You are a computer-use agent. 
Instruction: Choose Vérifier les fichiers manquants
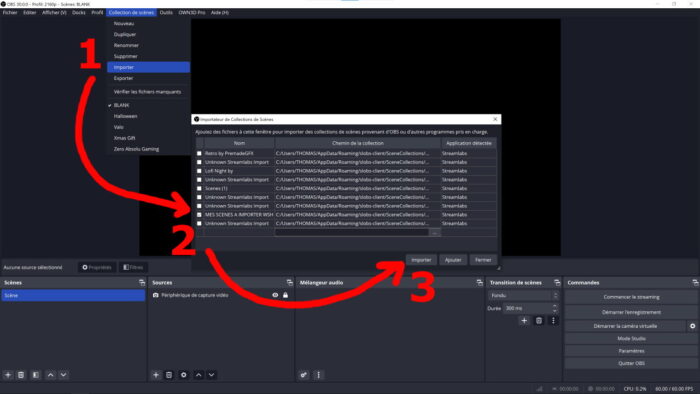pos(148,91)
